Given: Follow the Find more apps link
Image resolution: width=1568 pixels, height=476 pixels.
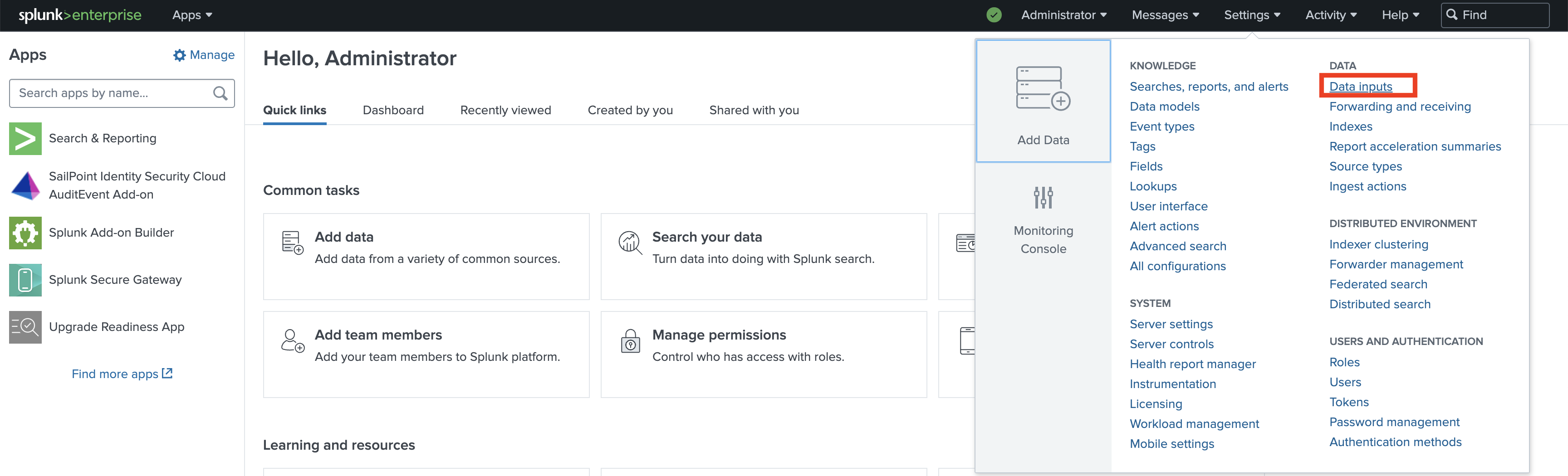Looking at the screenshot, I should 121,373.
